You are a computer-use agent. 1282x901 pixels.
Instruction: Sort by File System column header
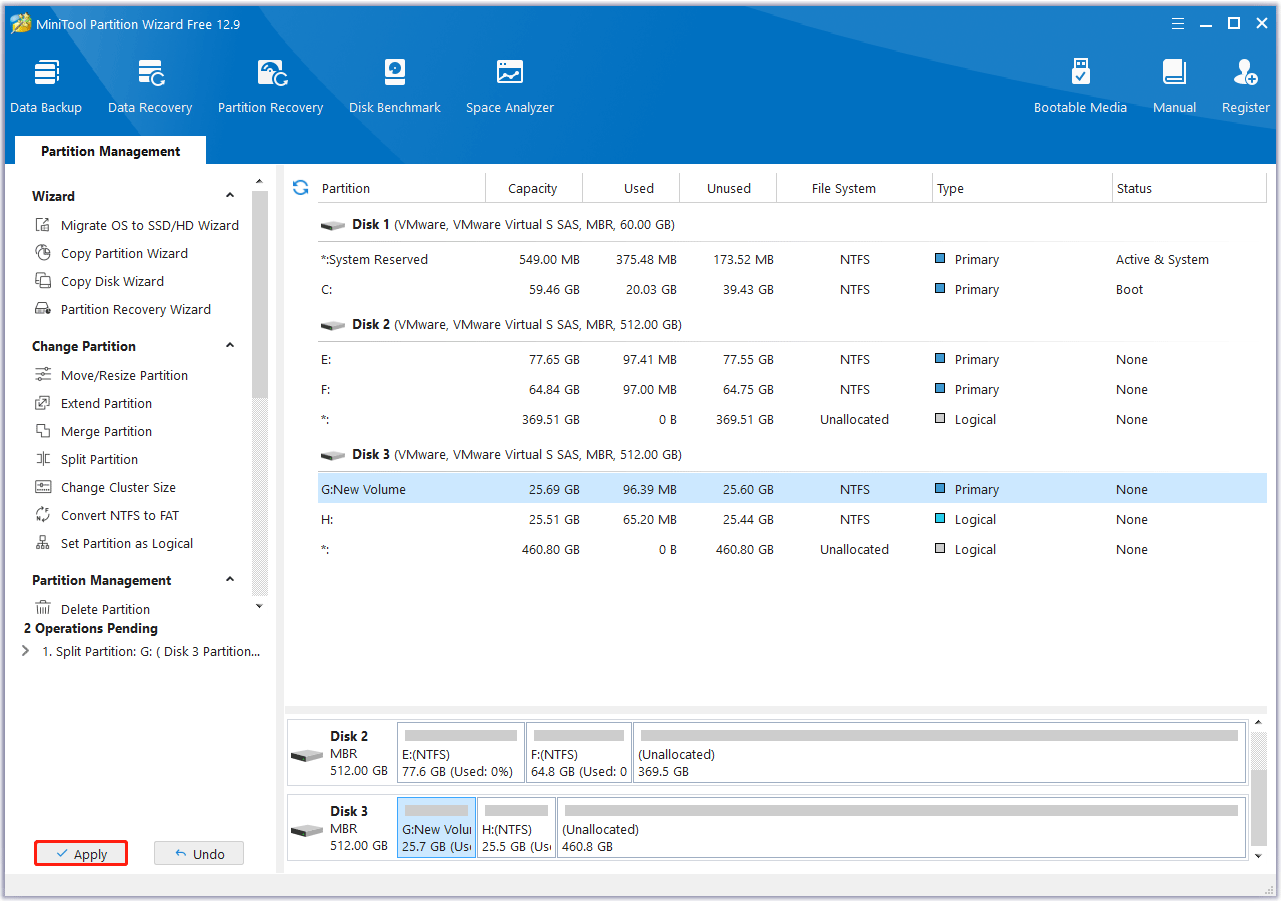[855, 188]
